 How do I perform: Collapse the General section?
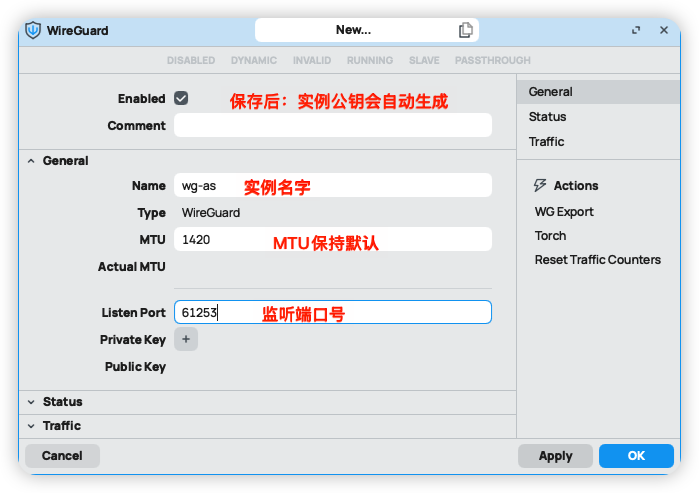pyautogui.click(x=31, y=161)
